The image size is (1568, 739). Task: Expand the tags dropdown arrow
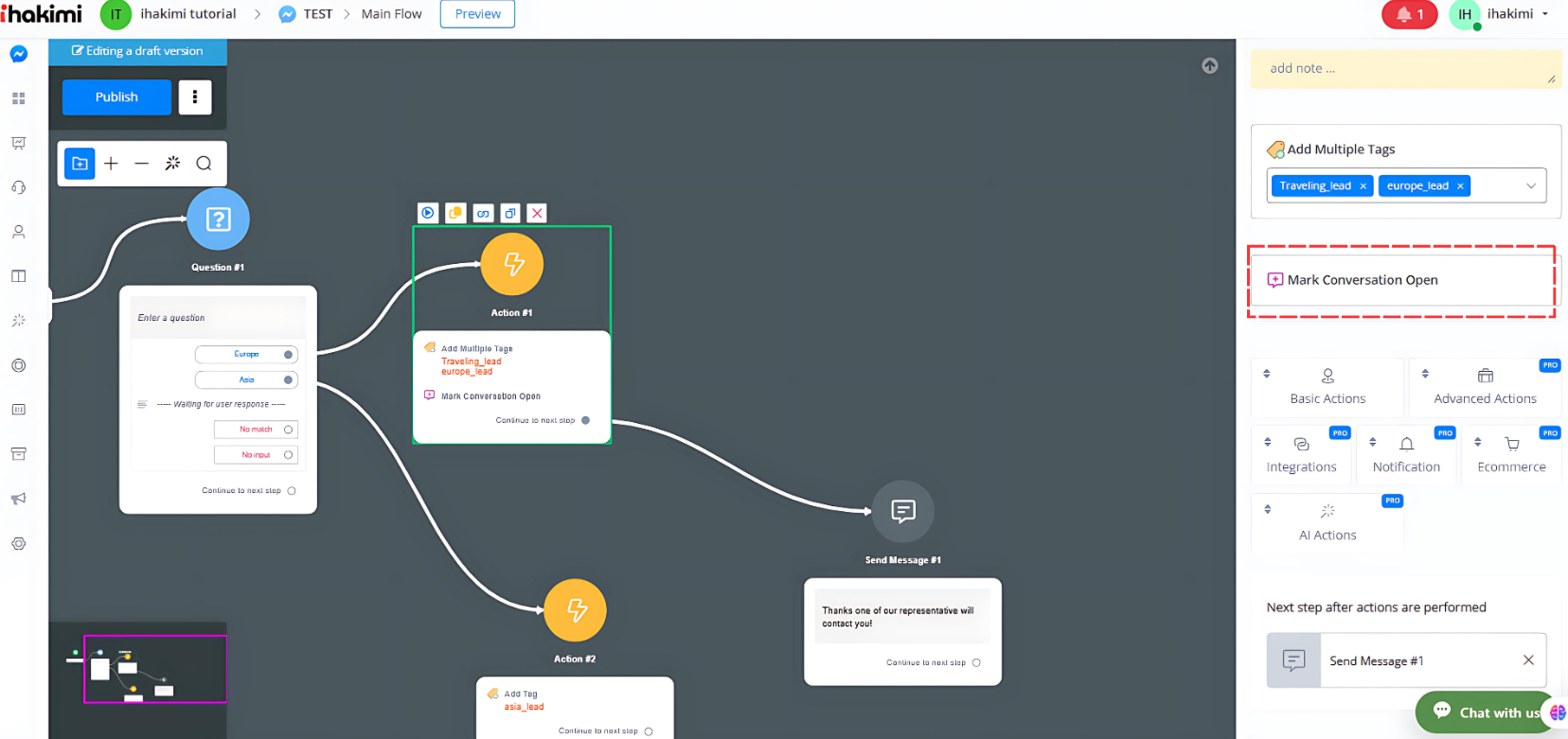click(1530, 186)
